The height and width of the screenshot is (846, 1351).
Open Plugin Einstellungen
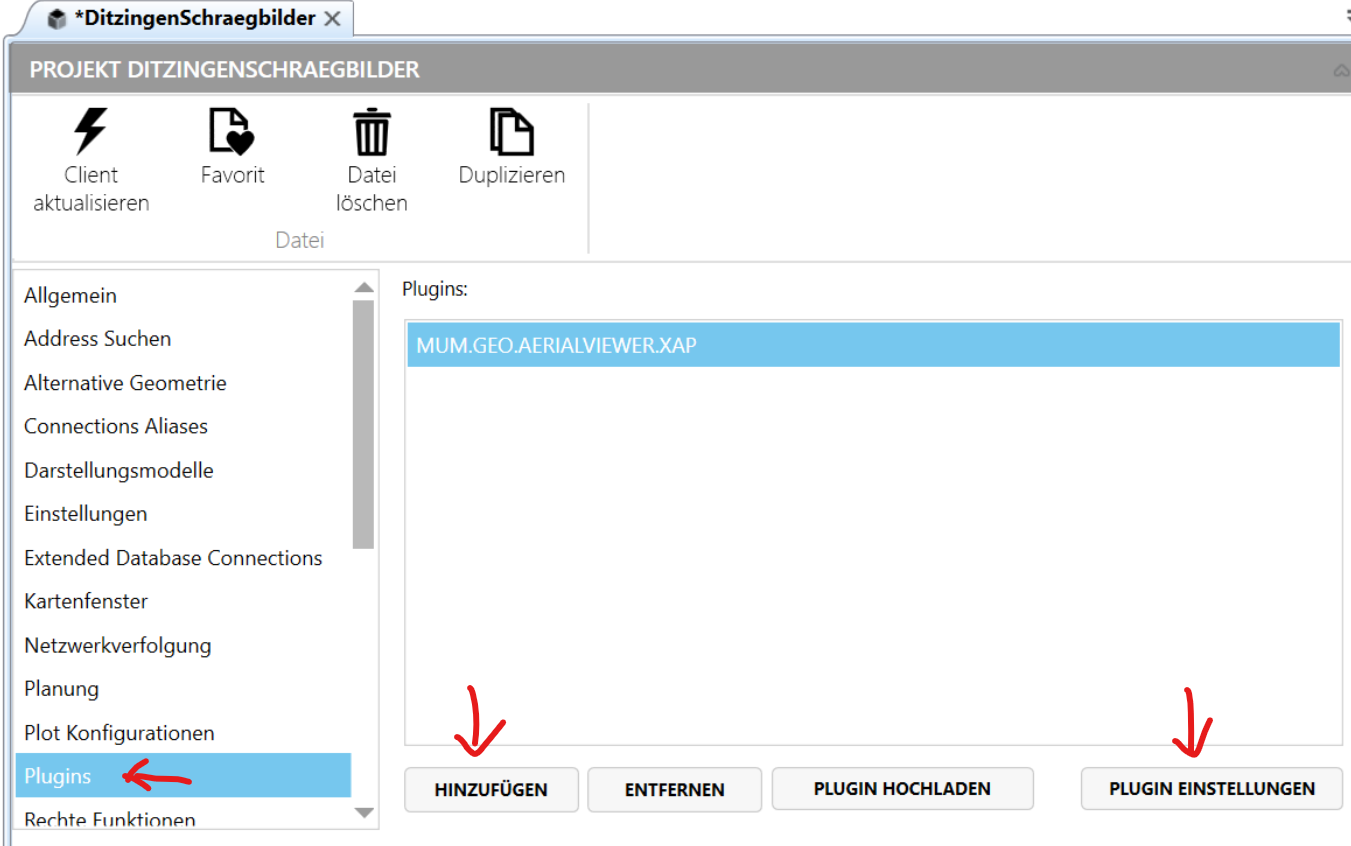1211,789
